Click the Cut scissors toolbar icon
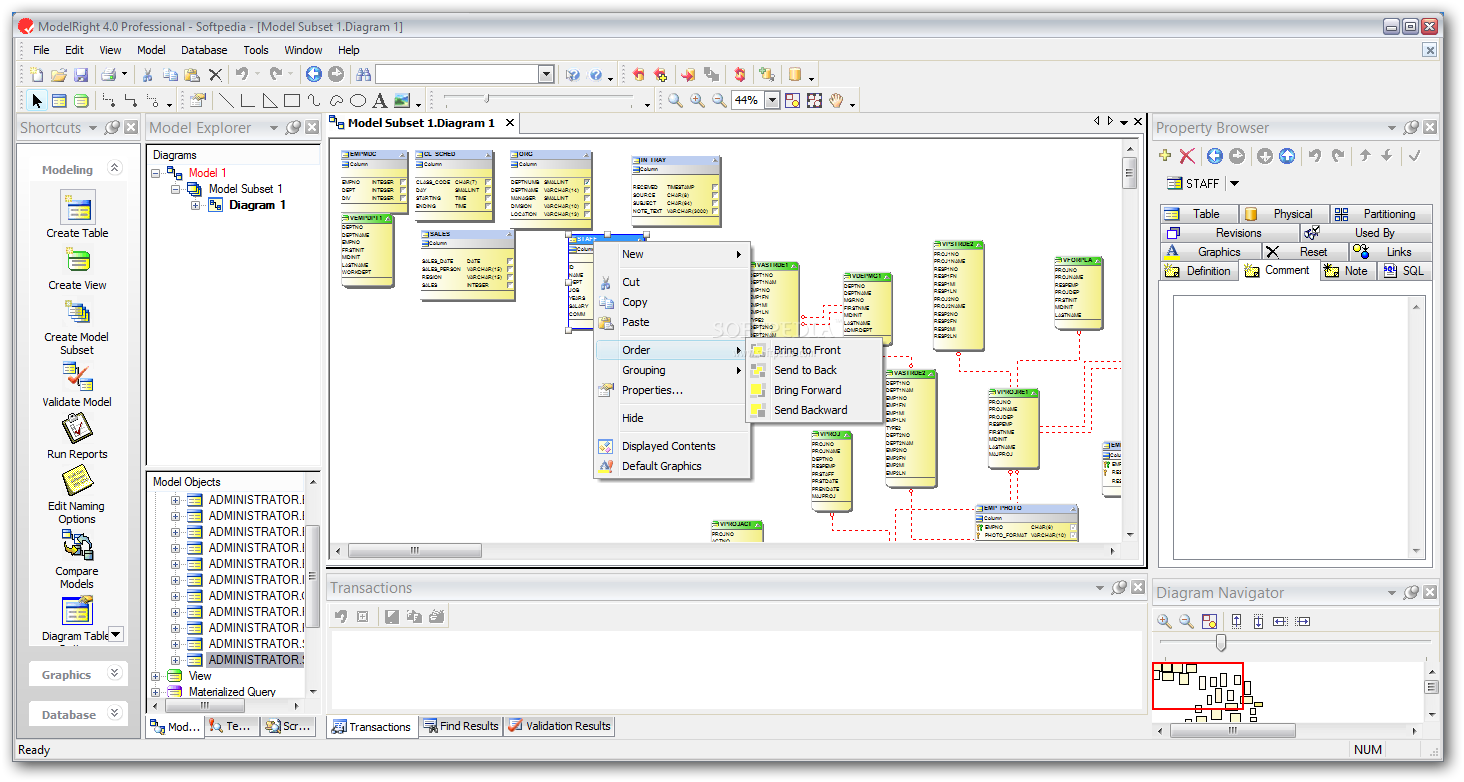Viewport: 1464px width, 782px height. click(147, 74)
